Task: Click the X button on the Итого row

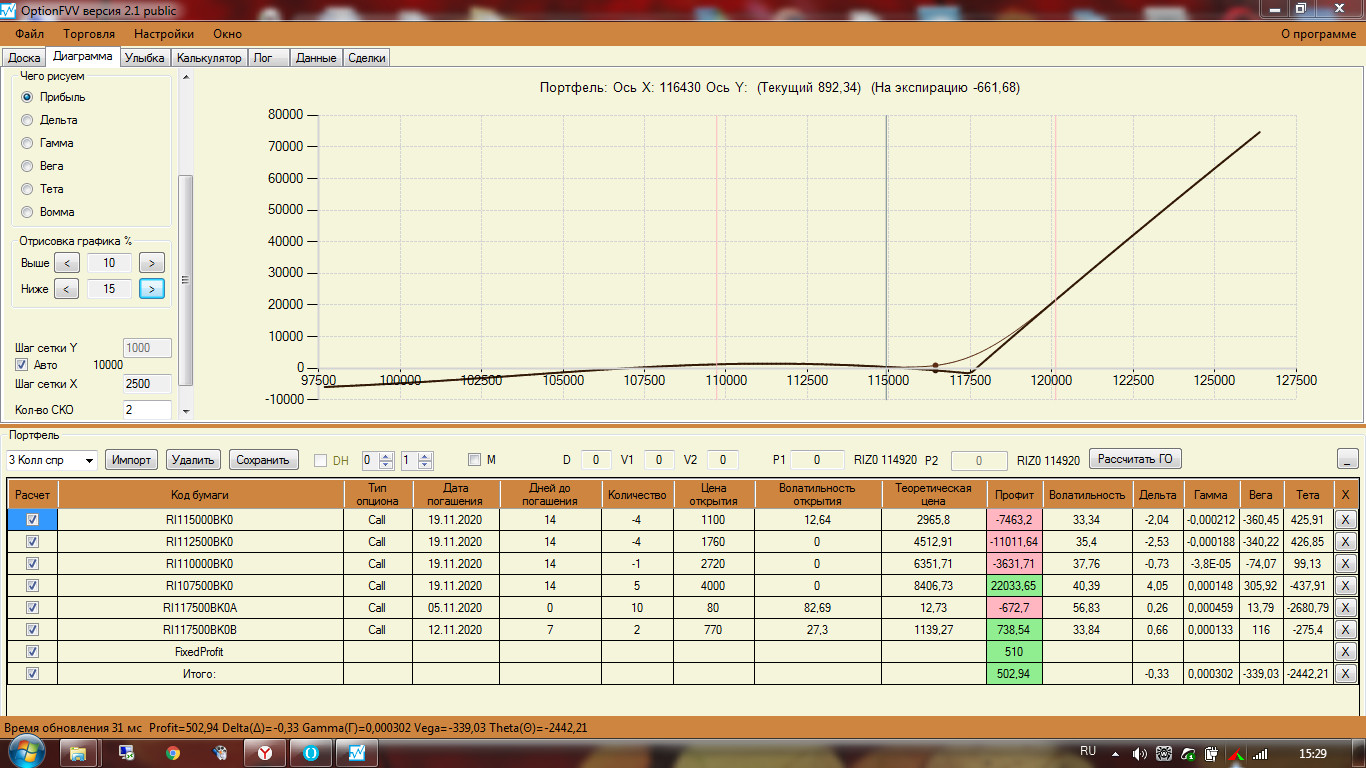Action: pos(1345,673)
